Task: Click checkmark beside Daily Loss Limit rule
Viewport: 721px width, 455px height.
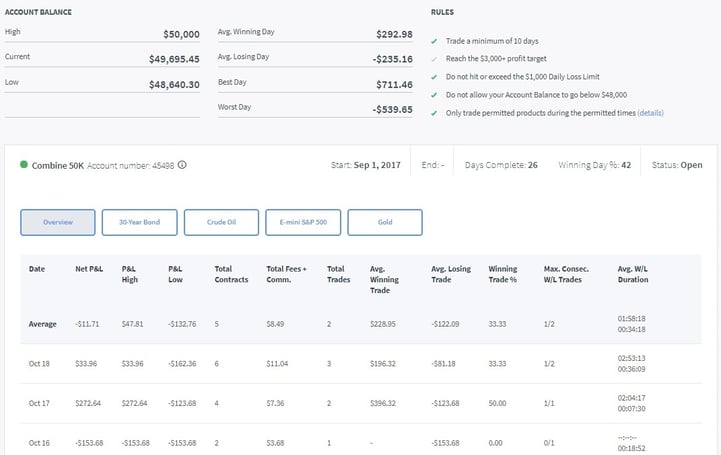Action: [434, 77]
